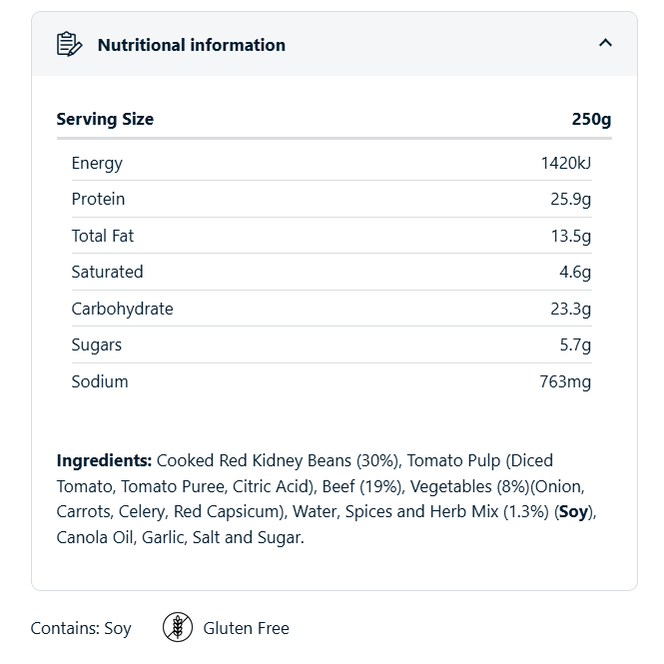
Task: Click the Contains: Soy allergen text
Action: [81, 629]
